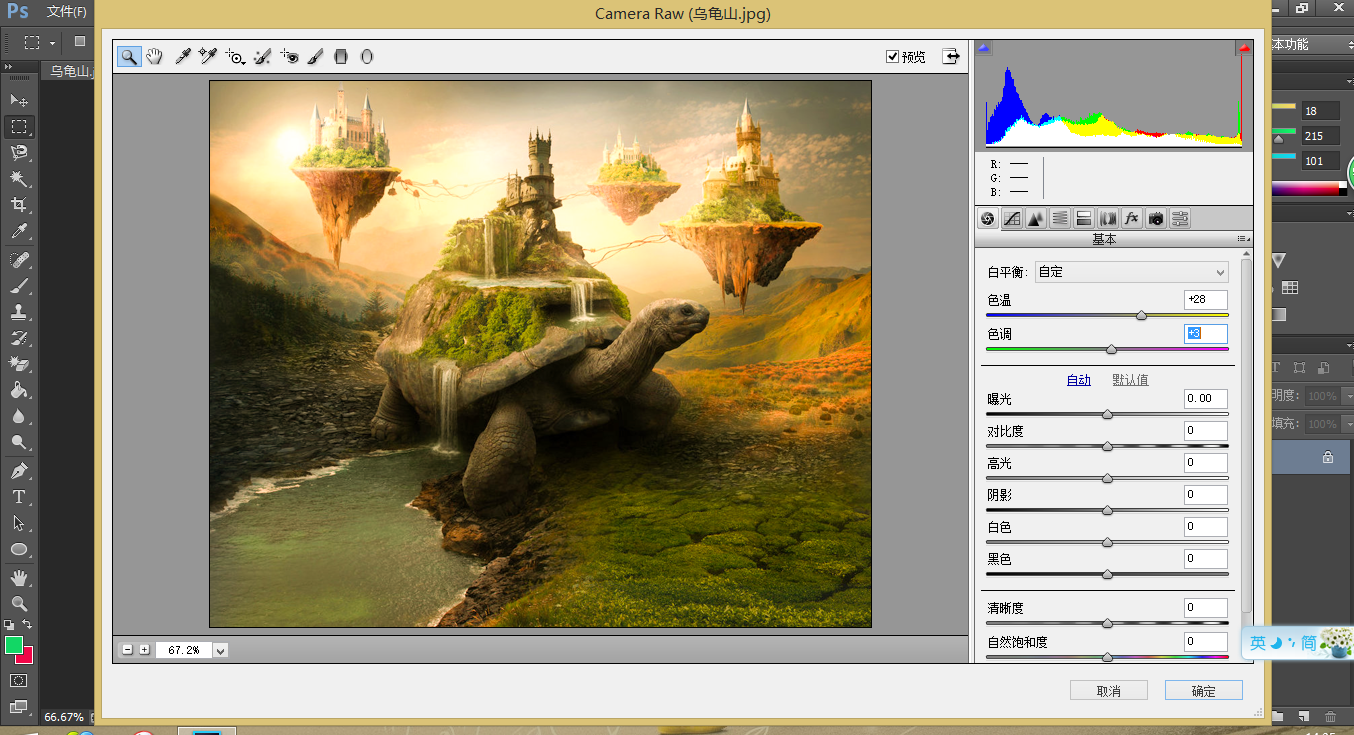Open Photoshop marquee tool preset dropdown

(52, 42)
